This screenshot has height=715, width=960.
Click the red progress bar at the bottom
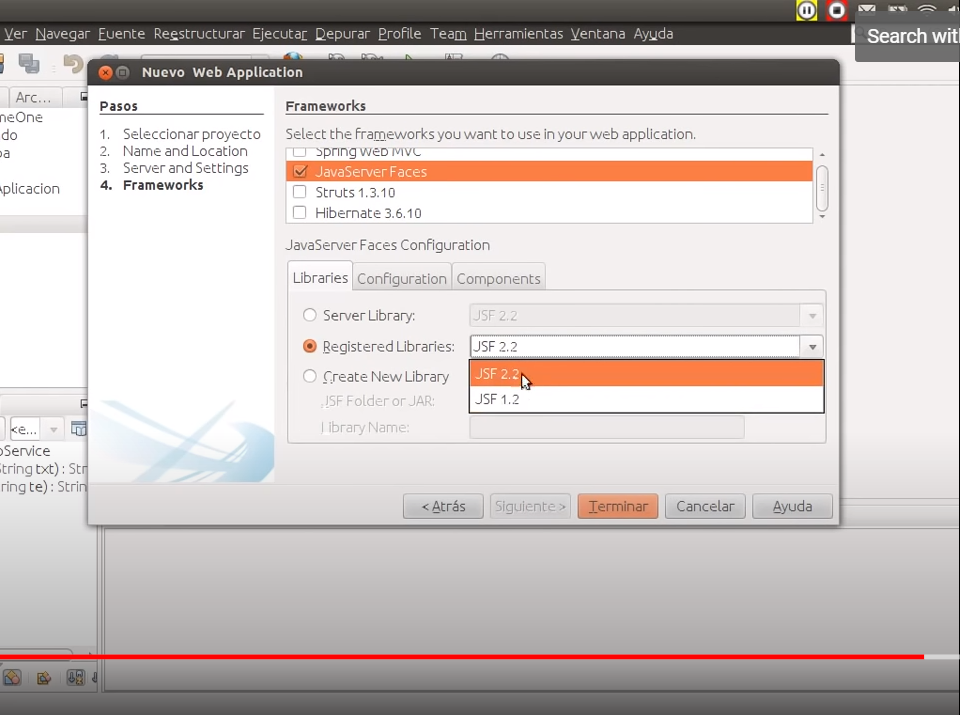pos(500,657)
